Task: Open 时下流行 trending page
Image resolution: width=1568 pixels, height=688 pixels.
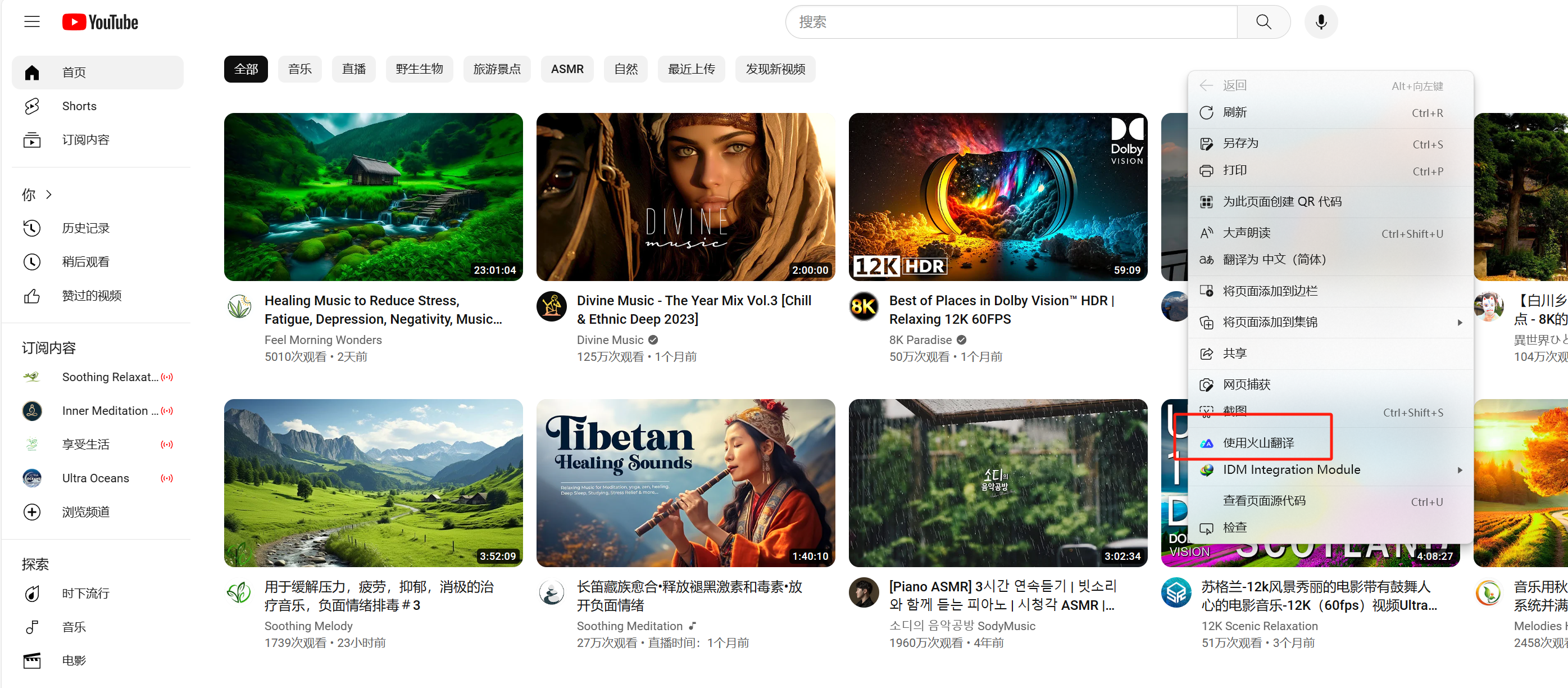Action: point(97,593)
